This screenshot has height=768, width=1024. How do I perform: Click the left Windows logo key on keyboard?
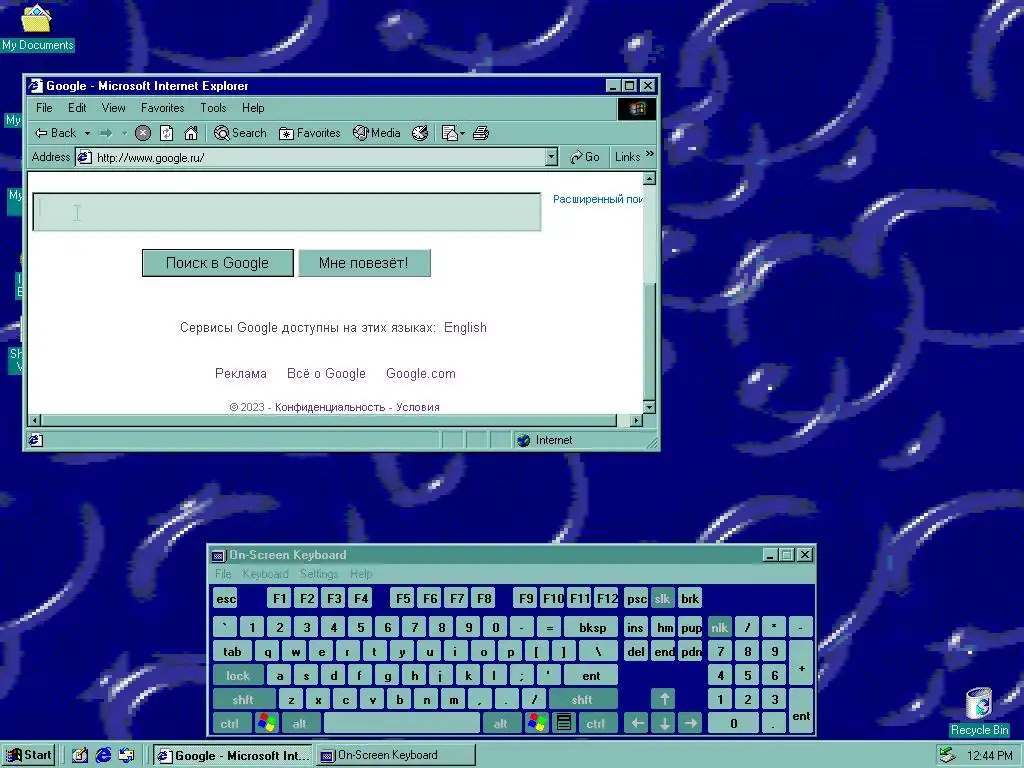tap(266, 724)
